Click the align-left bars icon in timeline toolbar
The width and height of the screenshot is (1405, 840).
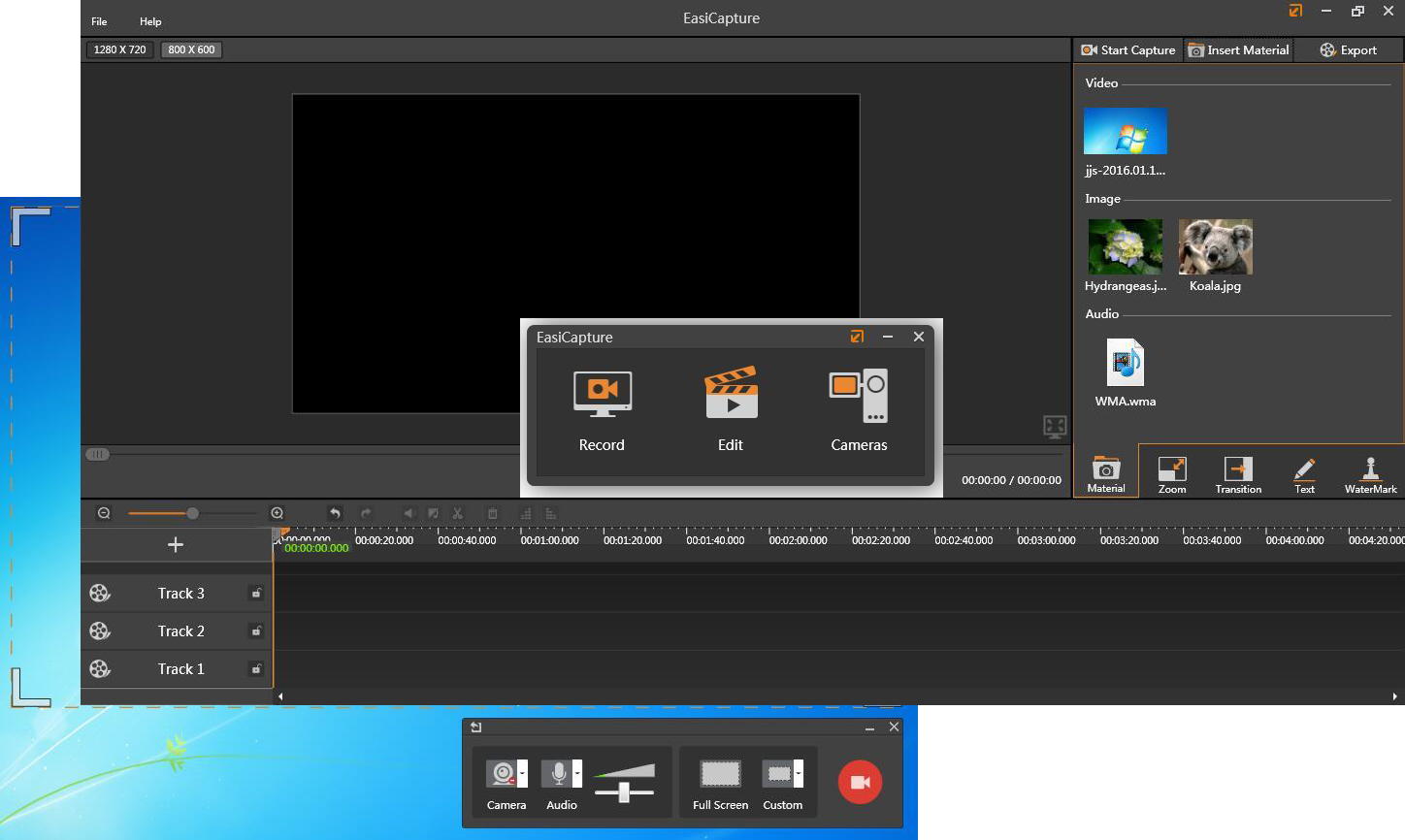pyautogui.click(x=526, y=513)
